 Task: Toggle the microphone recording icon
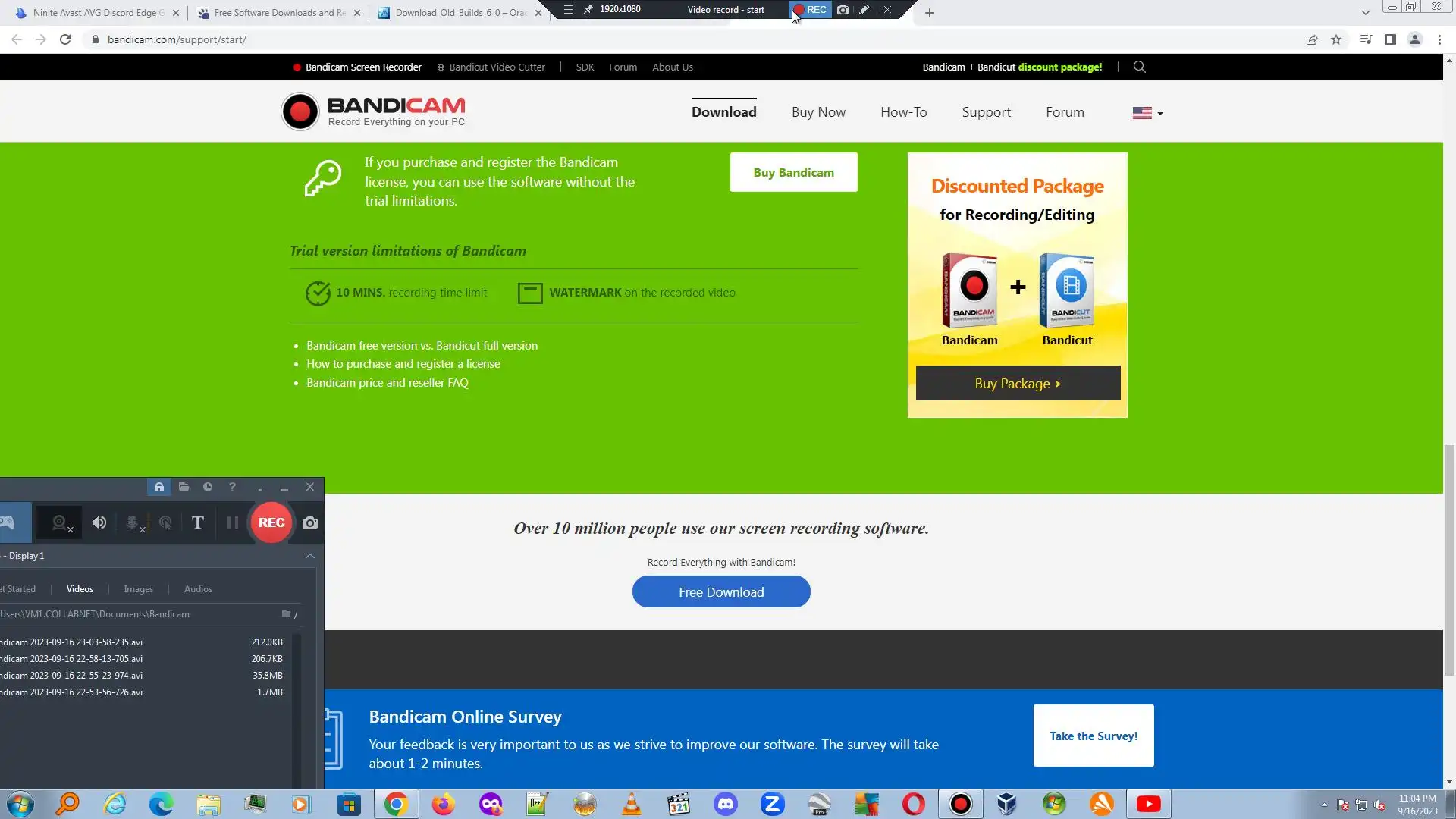(x=133, y=522)
